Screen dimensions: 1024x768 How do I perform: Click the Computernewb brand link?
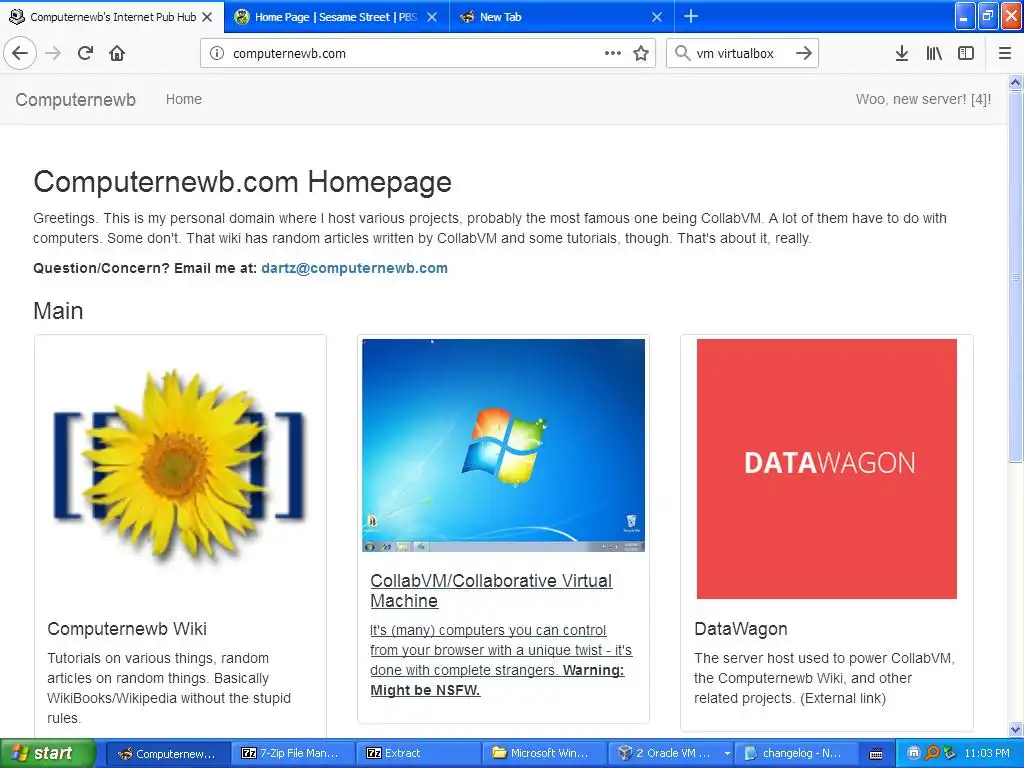[76, 100]
